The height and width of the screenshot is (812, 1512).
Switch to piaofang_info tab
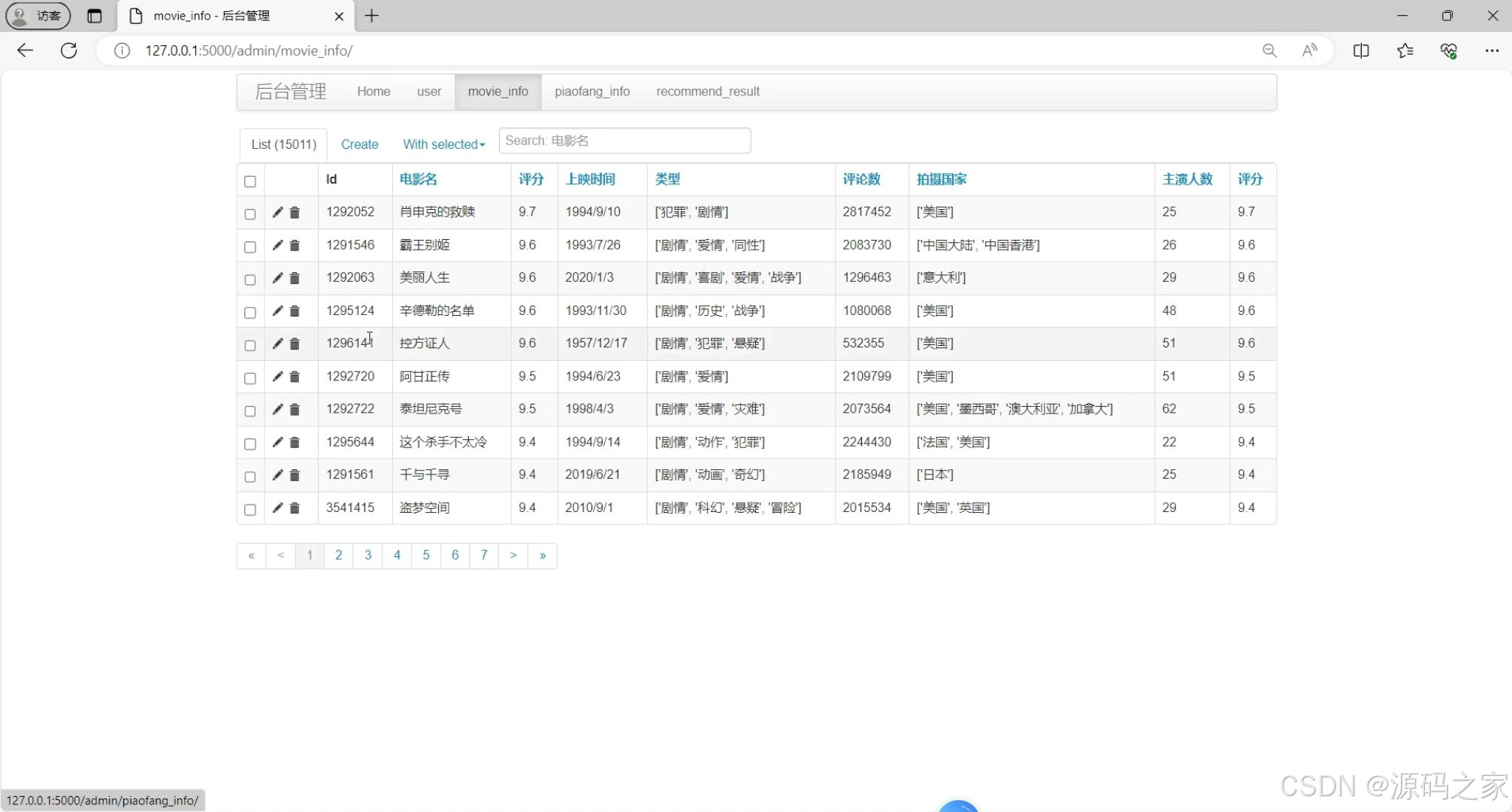click(591, 92)
